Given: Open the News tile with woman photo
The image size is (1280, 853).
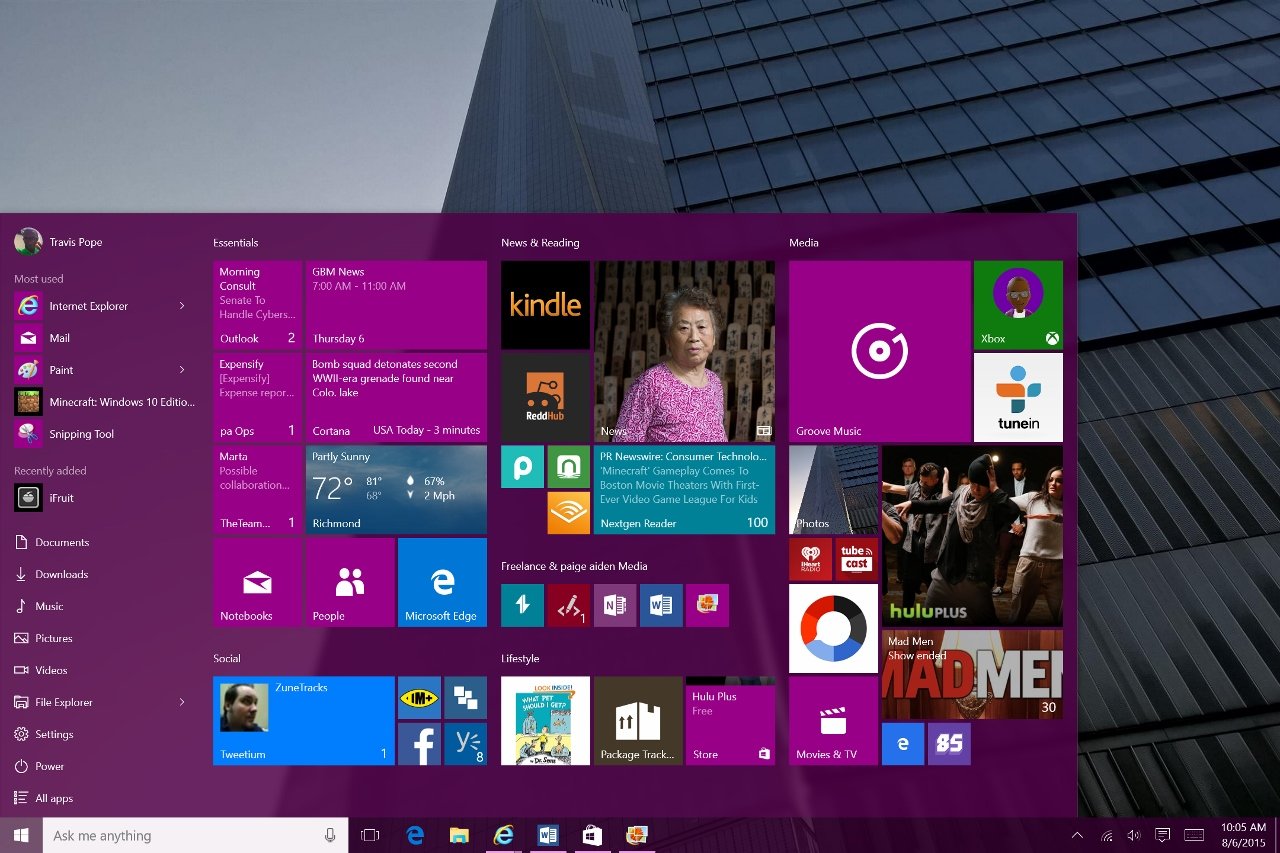Looking at the screenshot, I should coord(684,351).
